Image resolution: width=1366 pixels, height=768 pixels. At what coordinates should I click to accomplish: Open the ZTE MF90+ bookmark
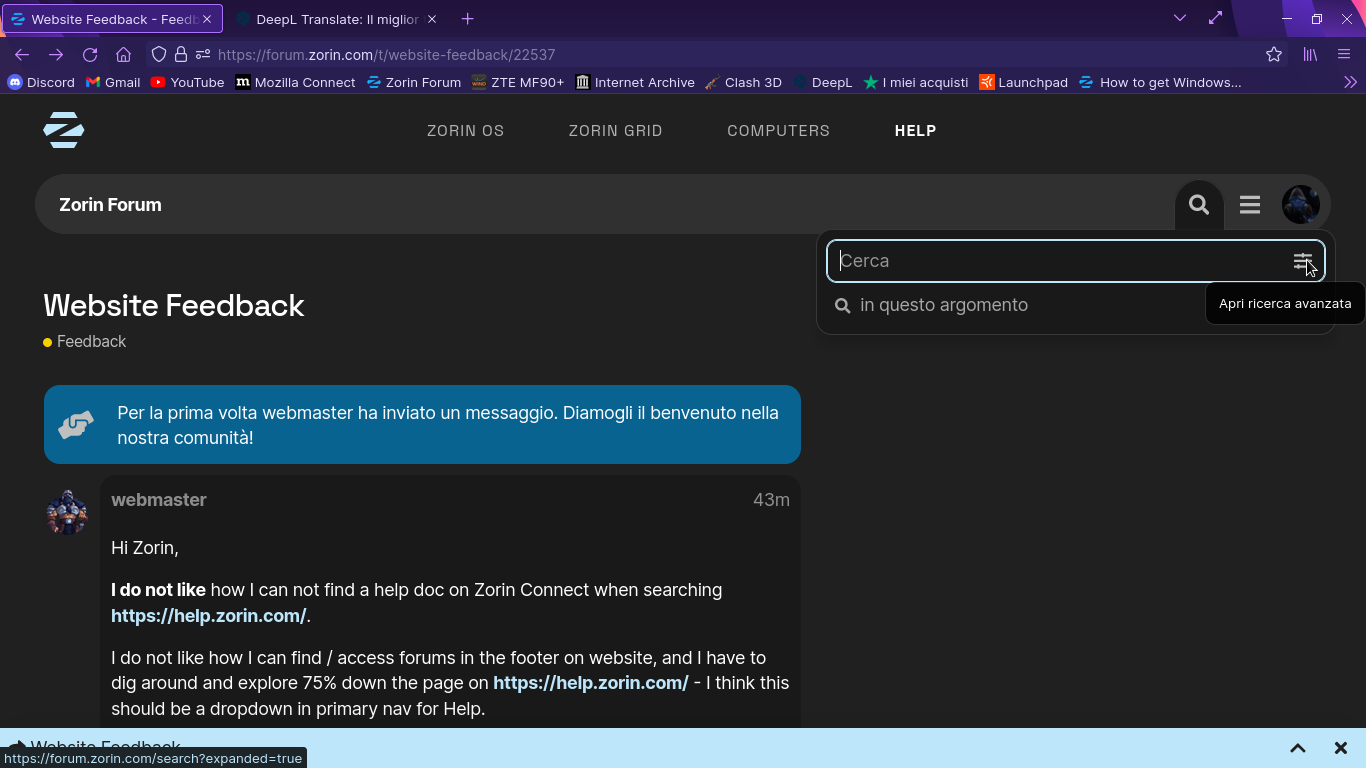(x=518, y=82)
